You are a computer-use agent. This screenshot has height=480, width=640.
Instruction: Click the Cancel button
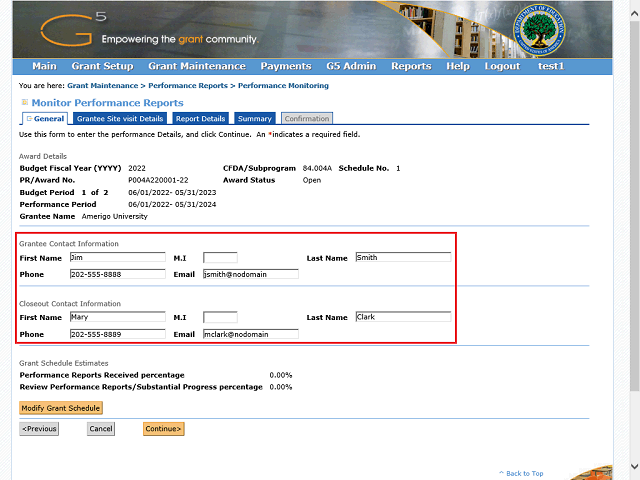[101, 429]
